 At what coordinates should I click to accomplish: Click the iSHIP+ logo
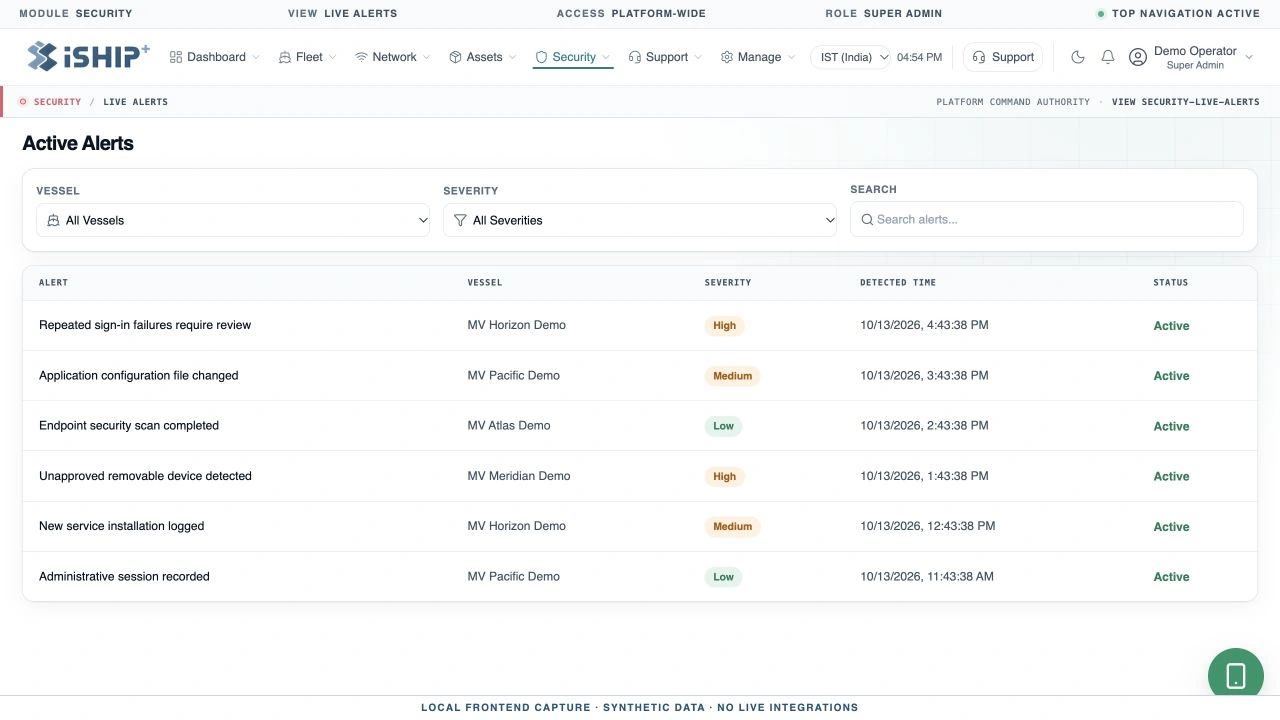(88, 56)
